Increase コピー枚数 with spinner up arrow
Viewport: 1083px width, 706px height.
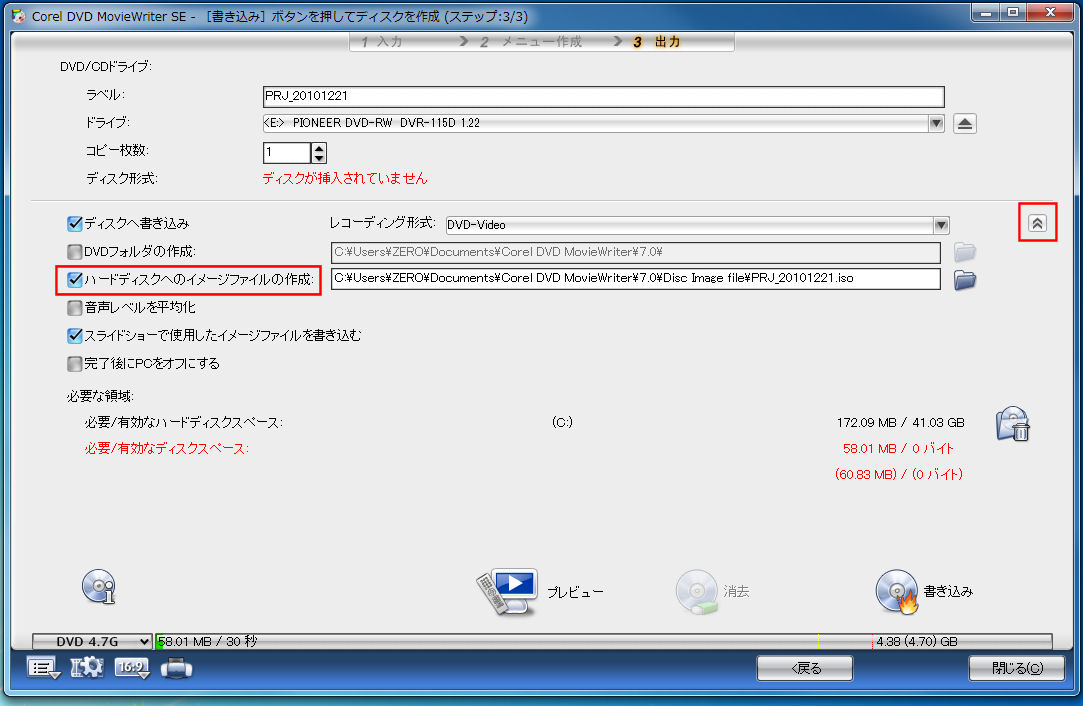coord(318,147)
